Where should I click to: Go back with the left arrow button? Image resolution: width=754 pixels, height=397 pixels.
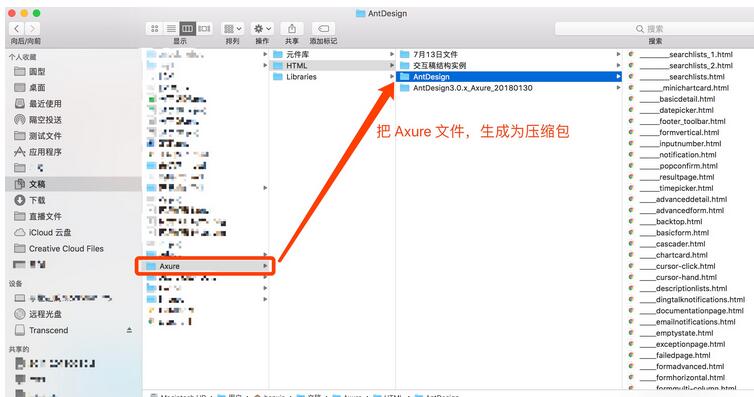[x=17, y=29]
